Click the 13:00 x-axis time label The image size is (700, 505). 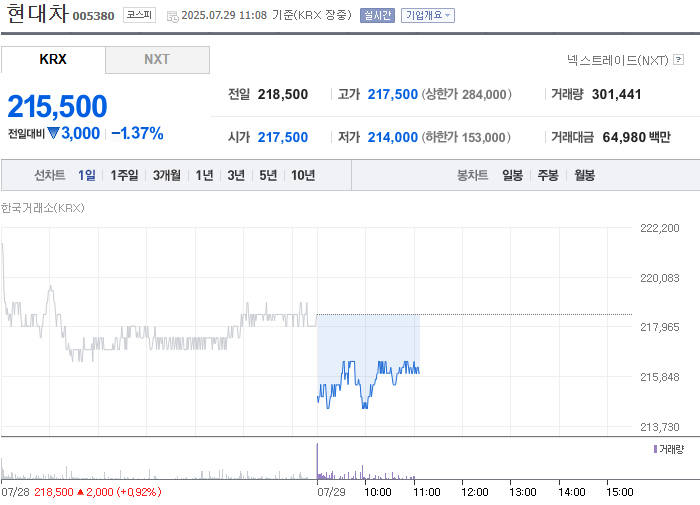click(523, 492)
